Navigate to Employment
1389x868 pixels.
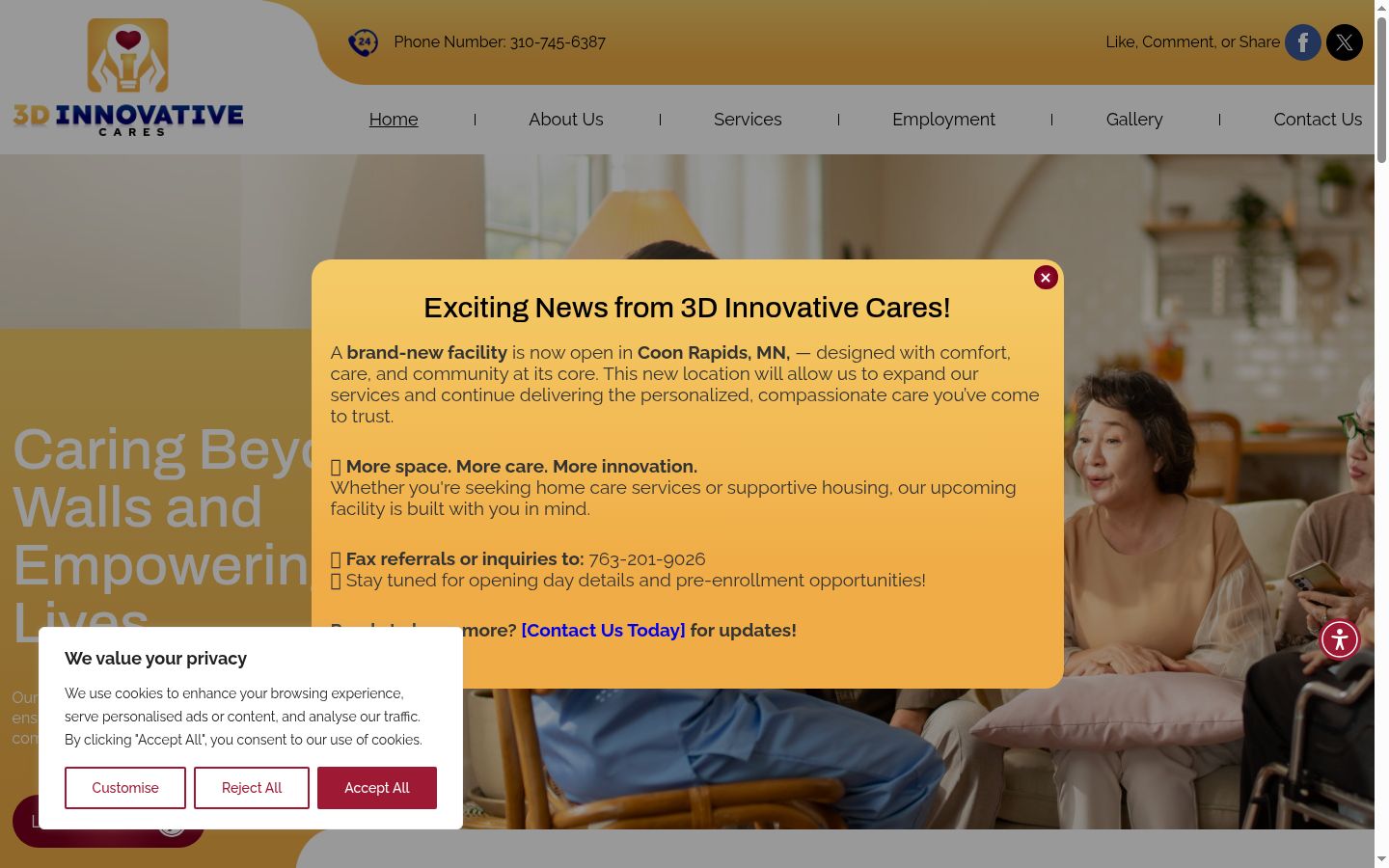coord(943,120)
